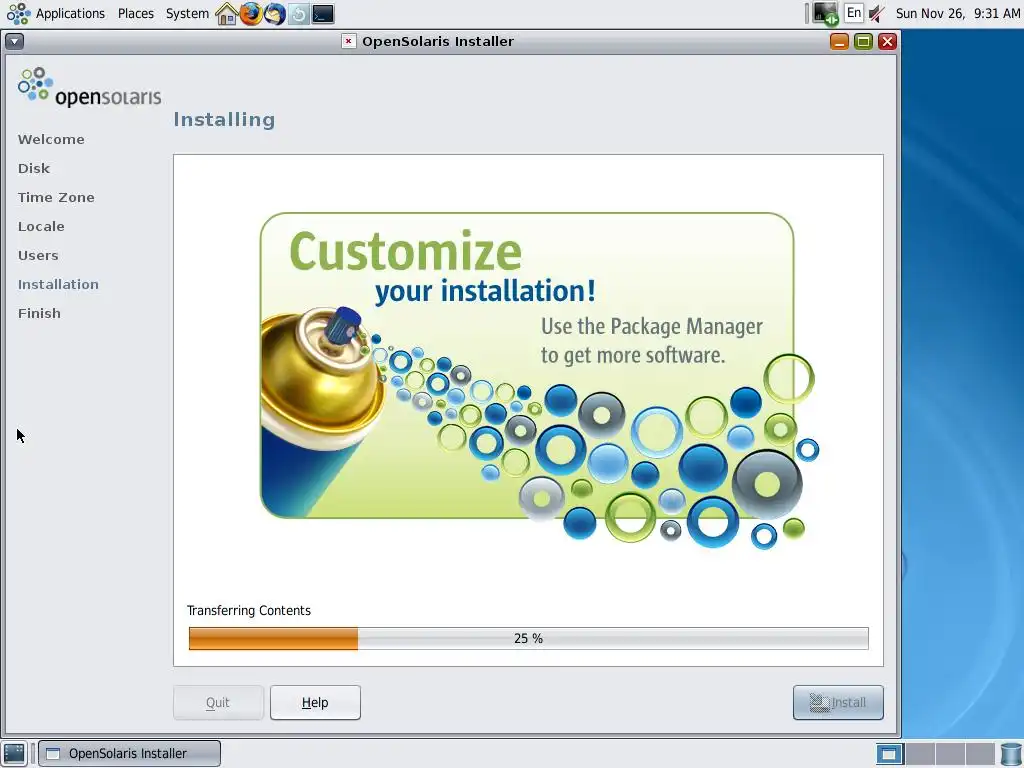This screenshot has width=1024, height=768.
Task: Click the muted volume speaker icon
Action: [x=877, y=13]
